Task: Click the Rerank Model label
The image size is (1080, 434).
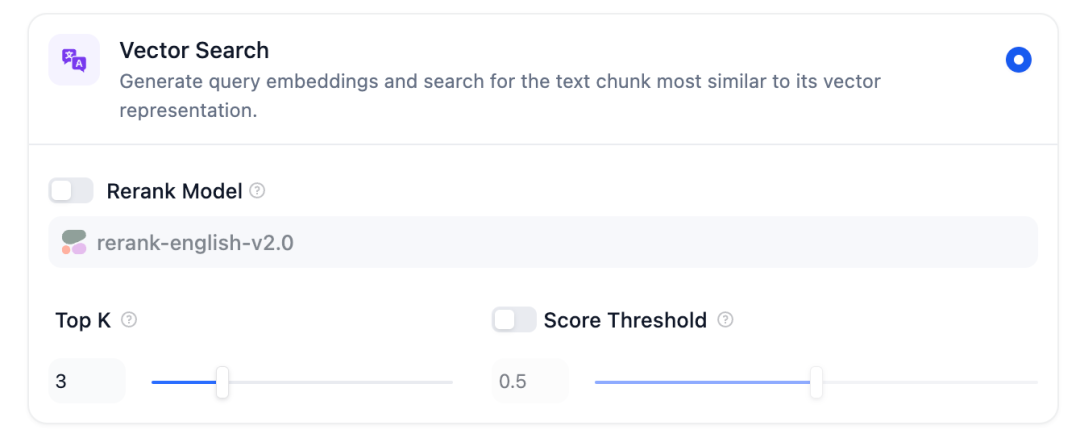Action: click(174, 191)
